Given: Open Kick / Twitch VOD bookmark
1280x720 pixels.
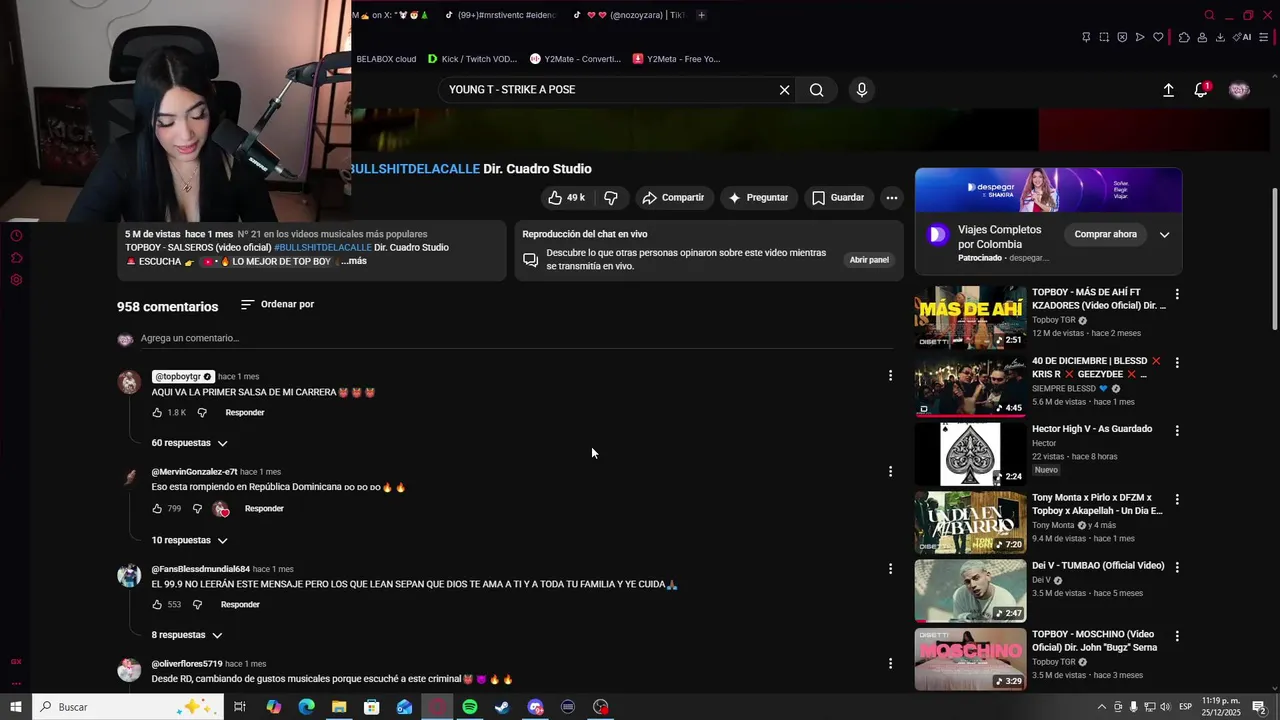Looking at the screenshot, I should (472, 59).
